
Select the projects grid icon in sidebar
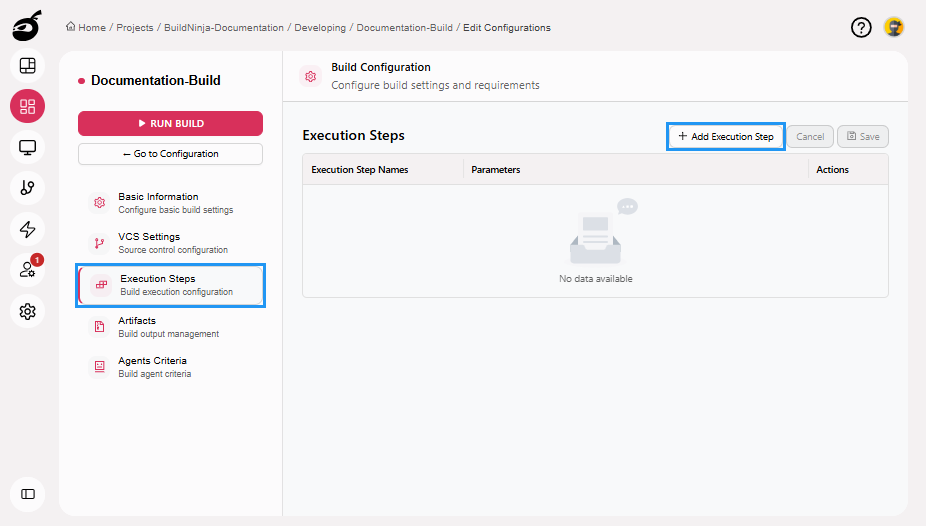[x=28, y=106]
